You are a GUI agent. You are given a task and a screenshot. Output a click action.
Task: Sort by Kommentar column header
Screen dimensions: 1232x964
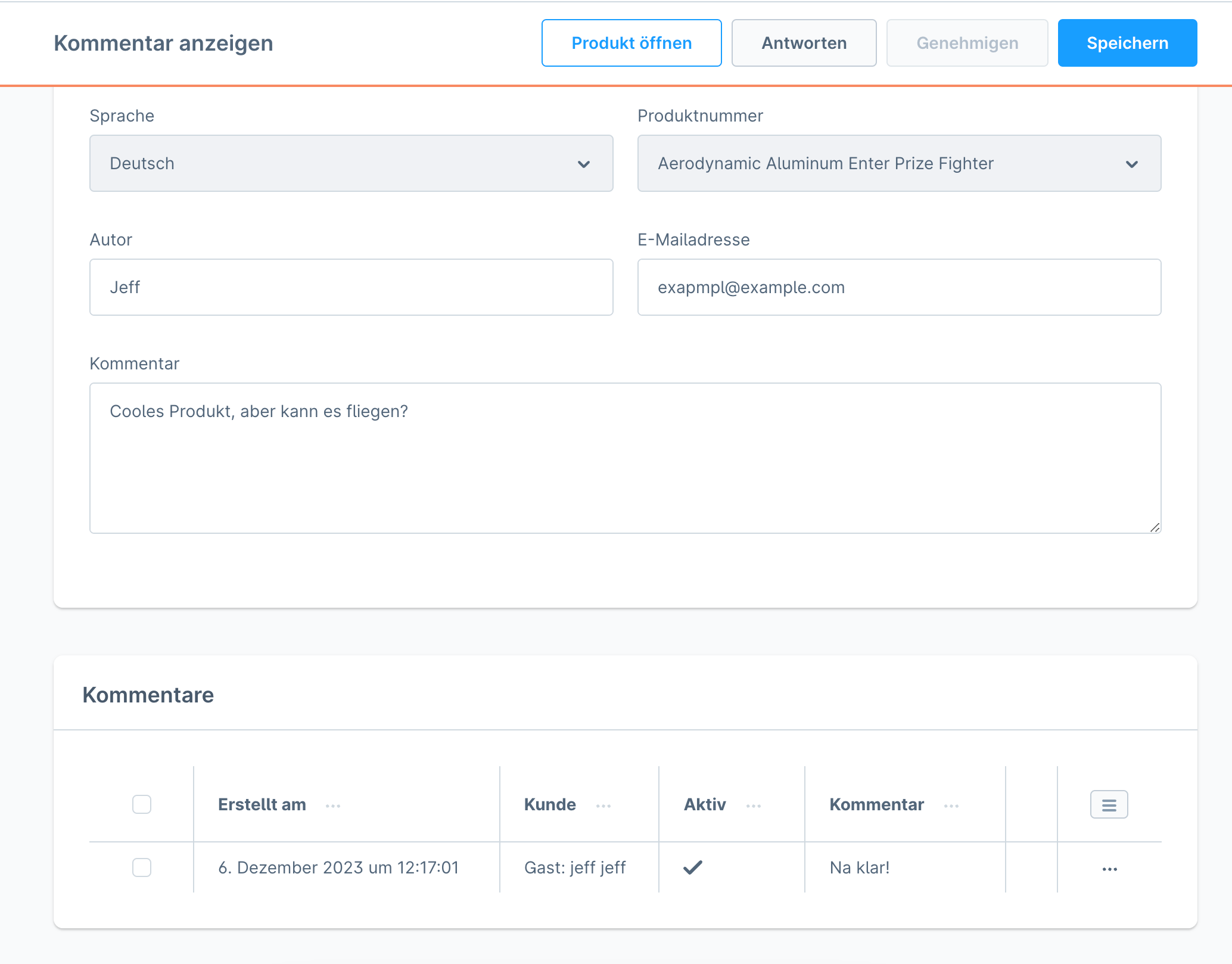[877, 805]
